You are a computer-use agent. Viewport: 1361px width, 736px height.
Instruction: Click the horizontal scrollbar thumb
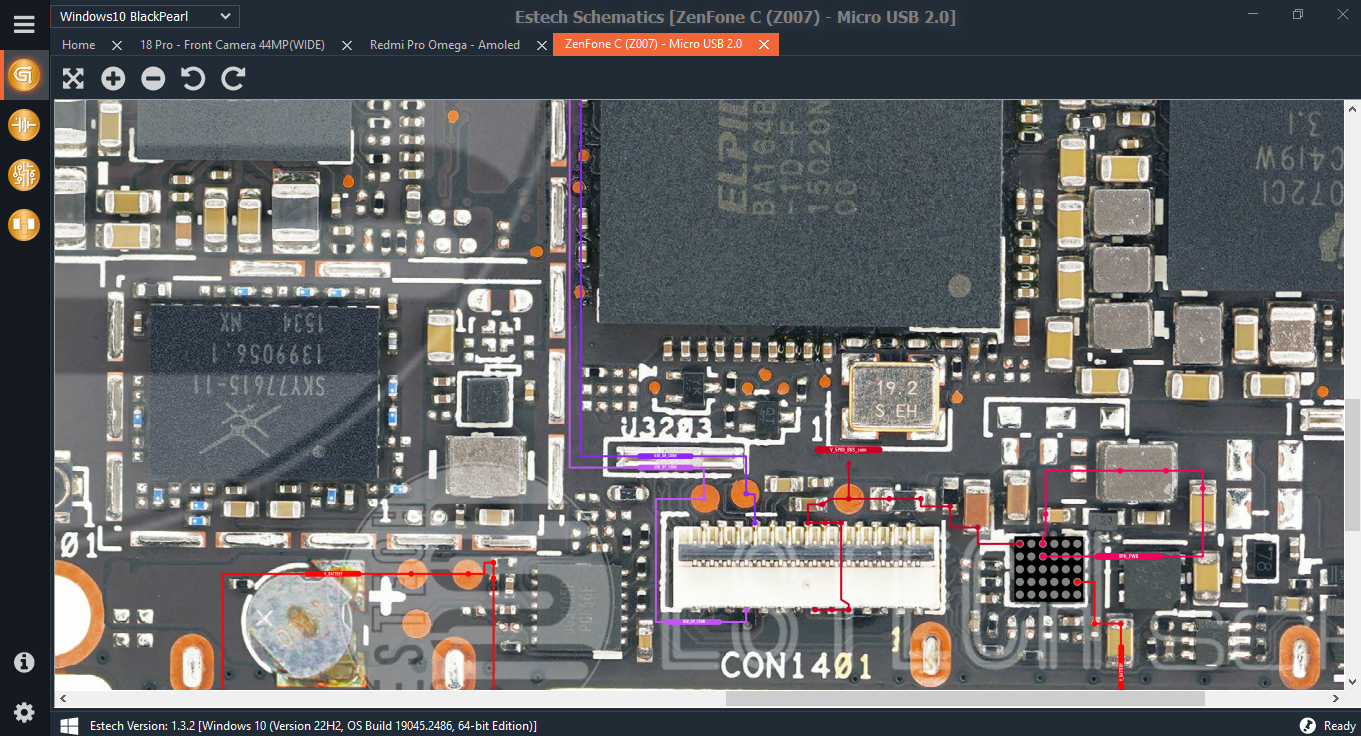coord(965,698)
